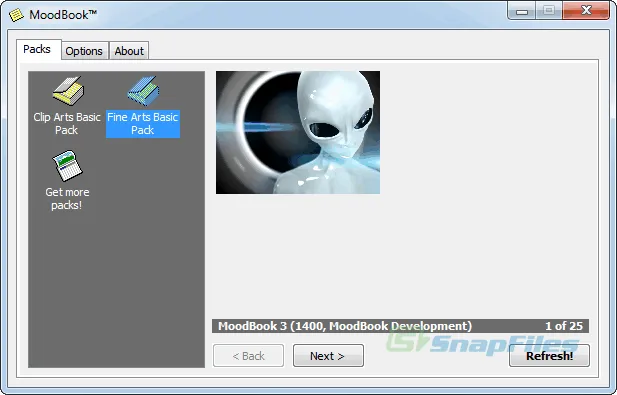Viewport: 617px width, 395px height.
Task: Click the Next > button
Action: coord(328,356)
